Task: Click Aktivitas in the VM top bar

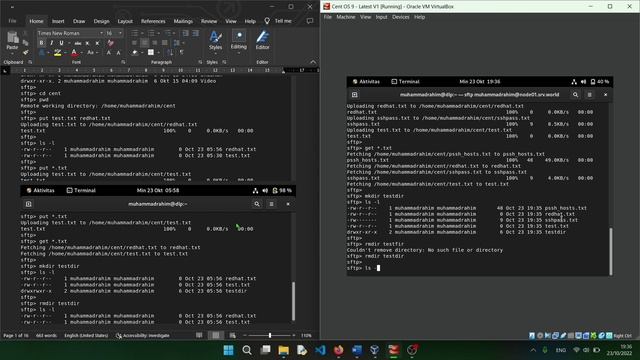Action: [x=366, y=82]
